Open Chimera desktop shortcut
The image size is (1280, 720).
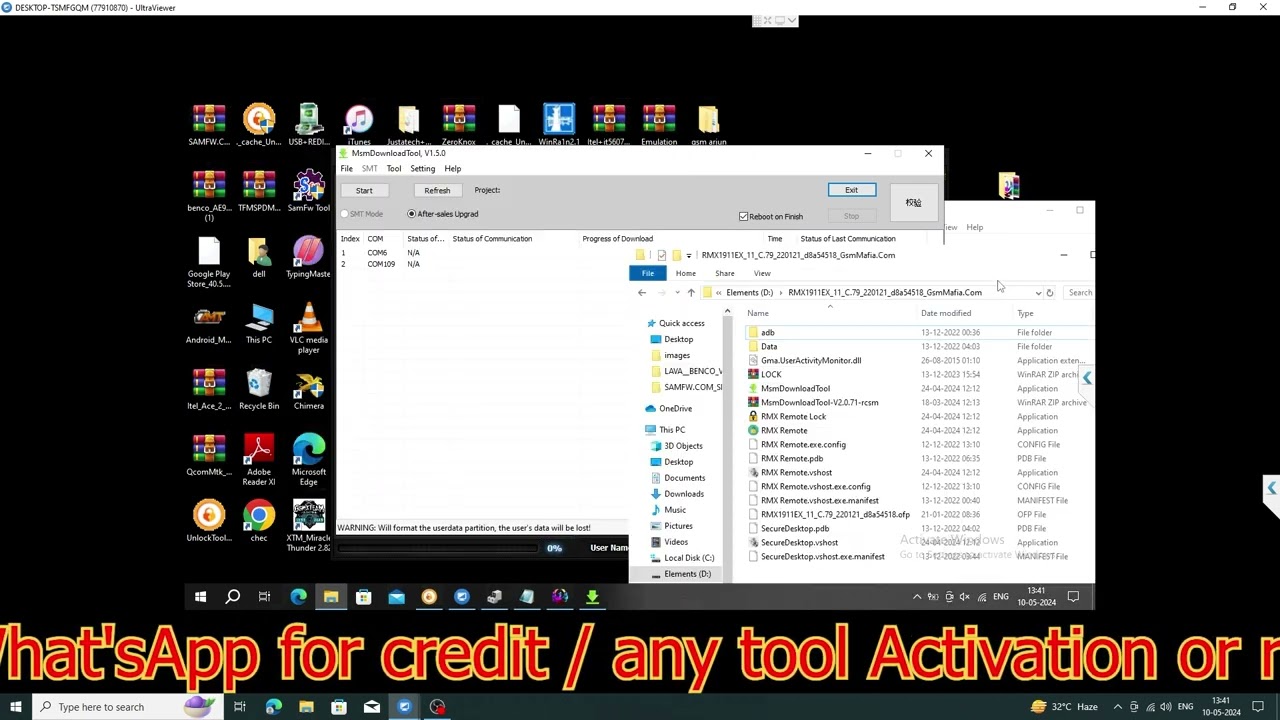click(x=309, y=389)
